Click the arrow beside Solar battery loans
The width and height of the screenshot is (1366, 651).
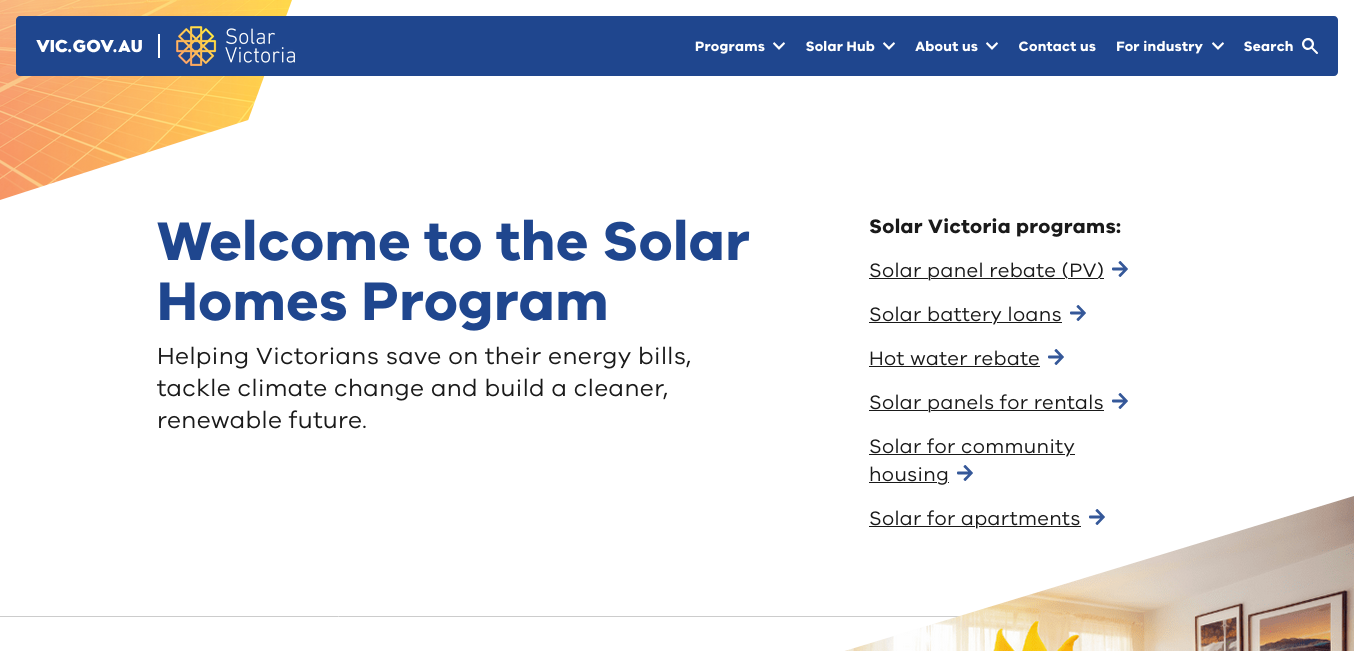click(1078, 313)
